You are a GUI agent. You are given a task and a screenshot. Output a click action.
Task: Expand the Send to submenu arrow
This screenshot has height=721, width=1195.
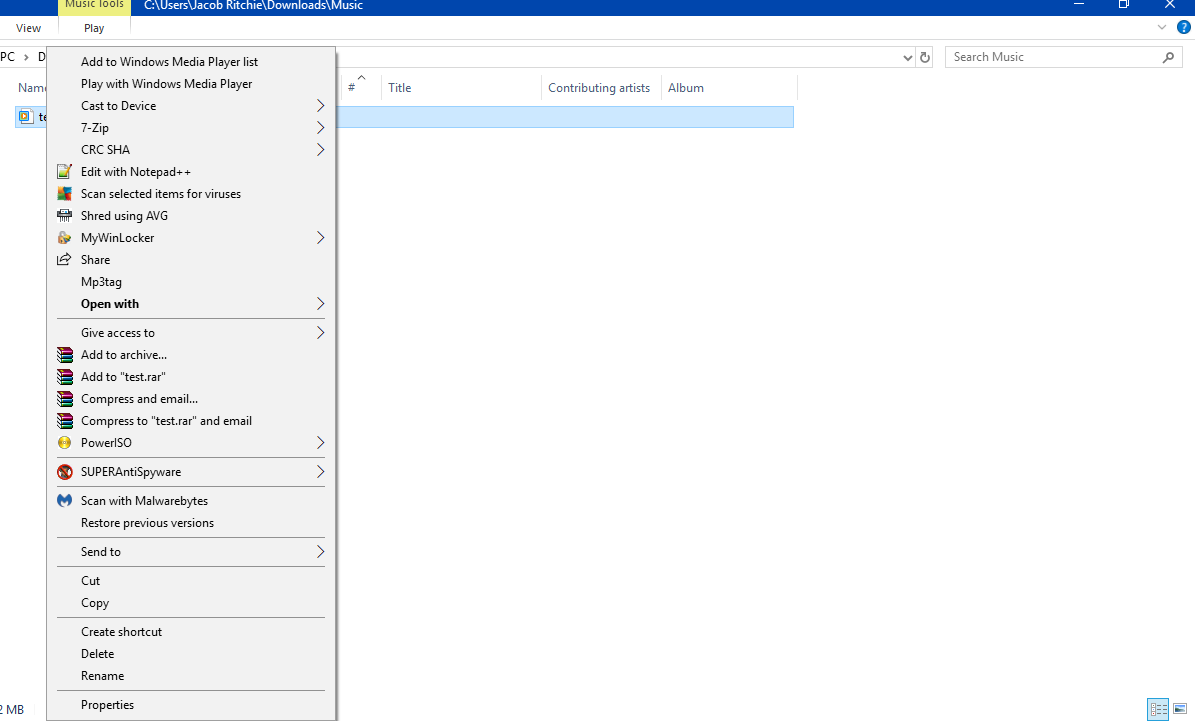click(x=321, y=552)
